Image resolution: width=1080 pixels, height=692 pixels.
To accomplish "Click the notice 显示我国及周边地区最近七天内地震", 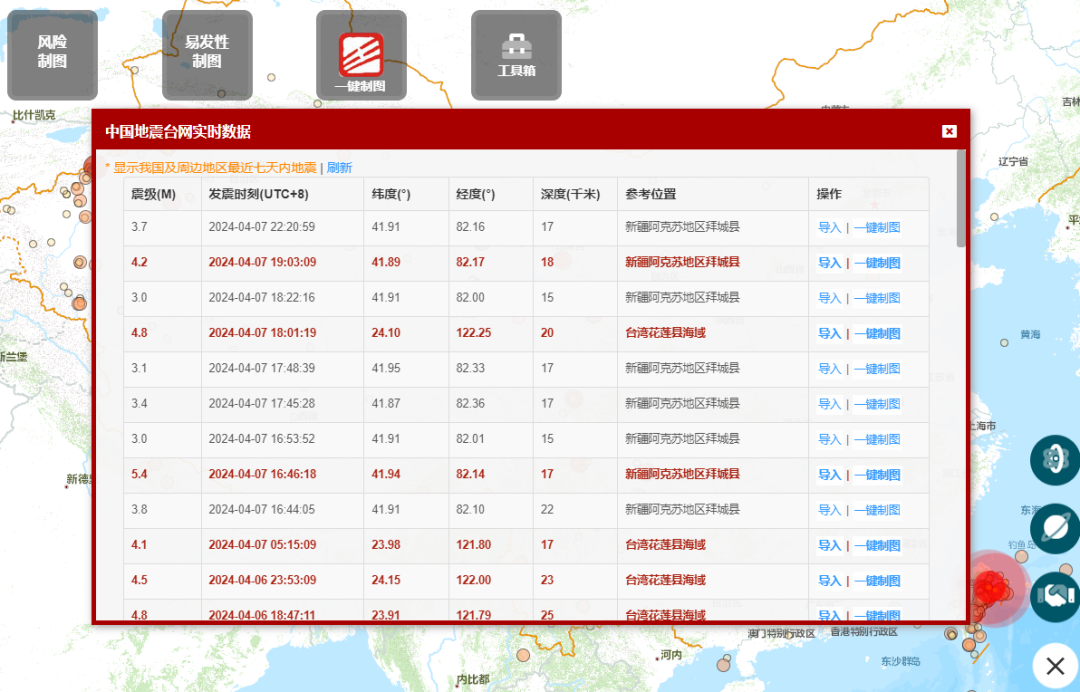I will 215,167.
